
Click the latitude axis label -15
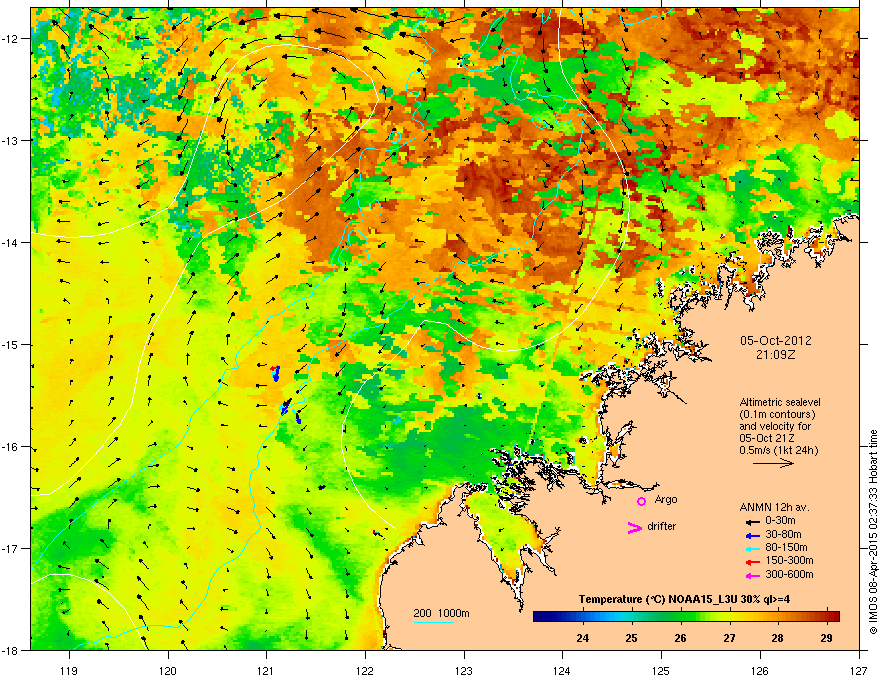click(11, 344)
